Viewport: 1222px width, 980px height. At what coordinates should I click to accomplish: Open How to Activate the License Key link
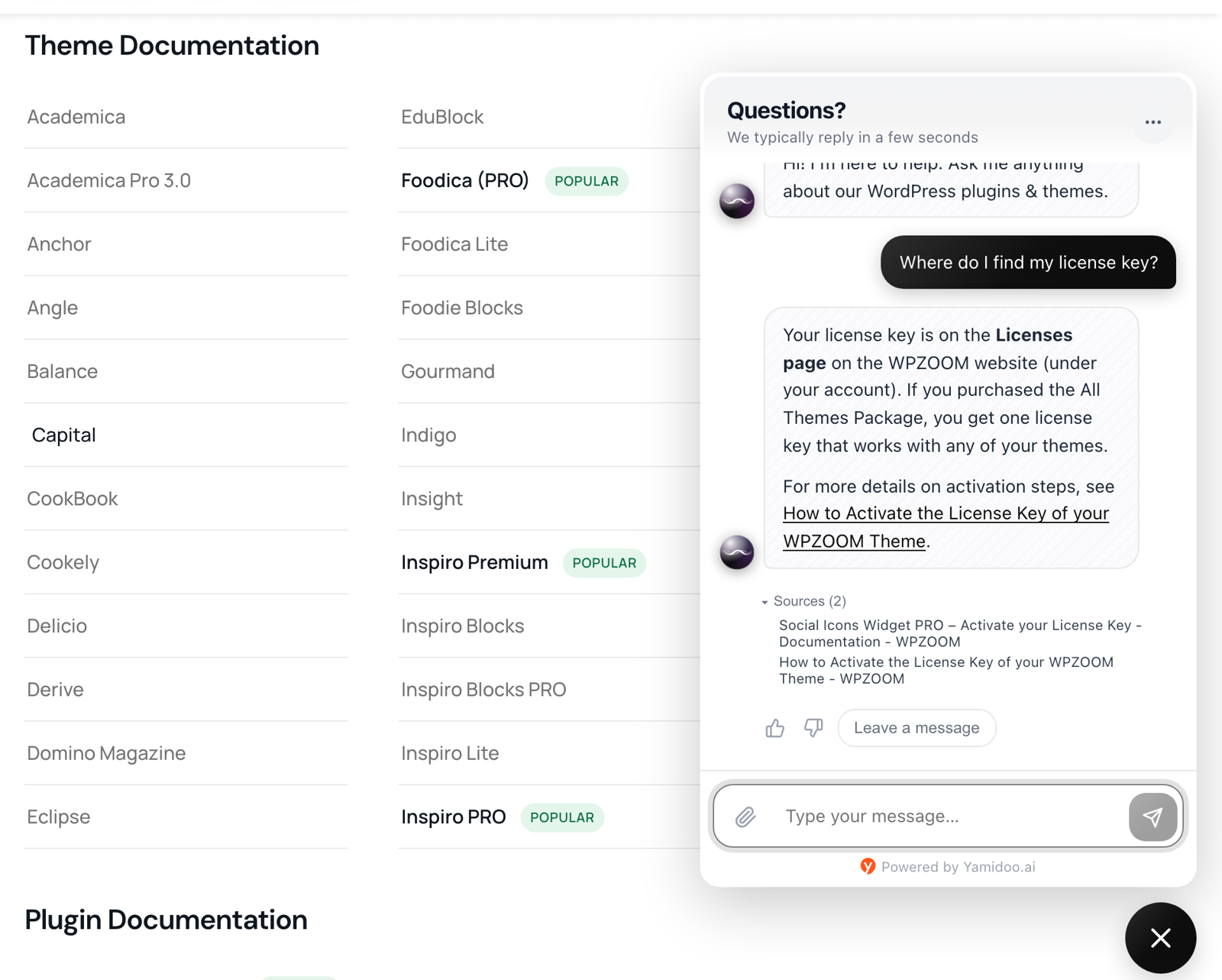[x=946, y=527]
